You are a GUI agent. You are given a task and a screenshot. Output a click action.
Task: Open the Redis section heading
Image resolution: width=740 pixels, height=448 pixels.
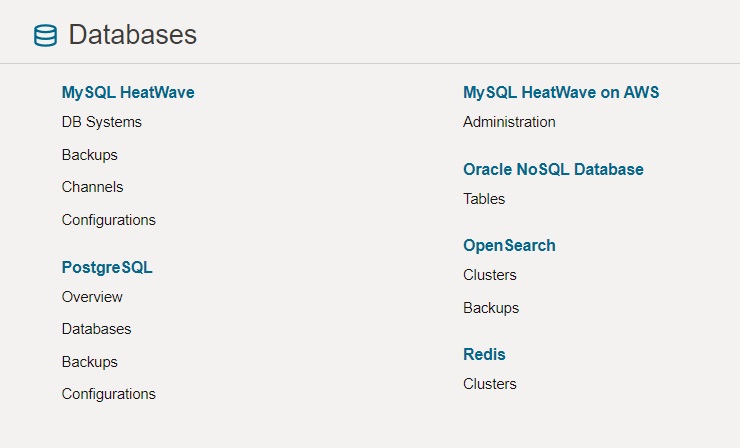tap(484, 354)
